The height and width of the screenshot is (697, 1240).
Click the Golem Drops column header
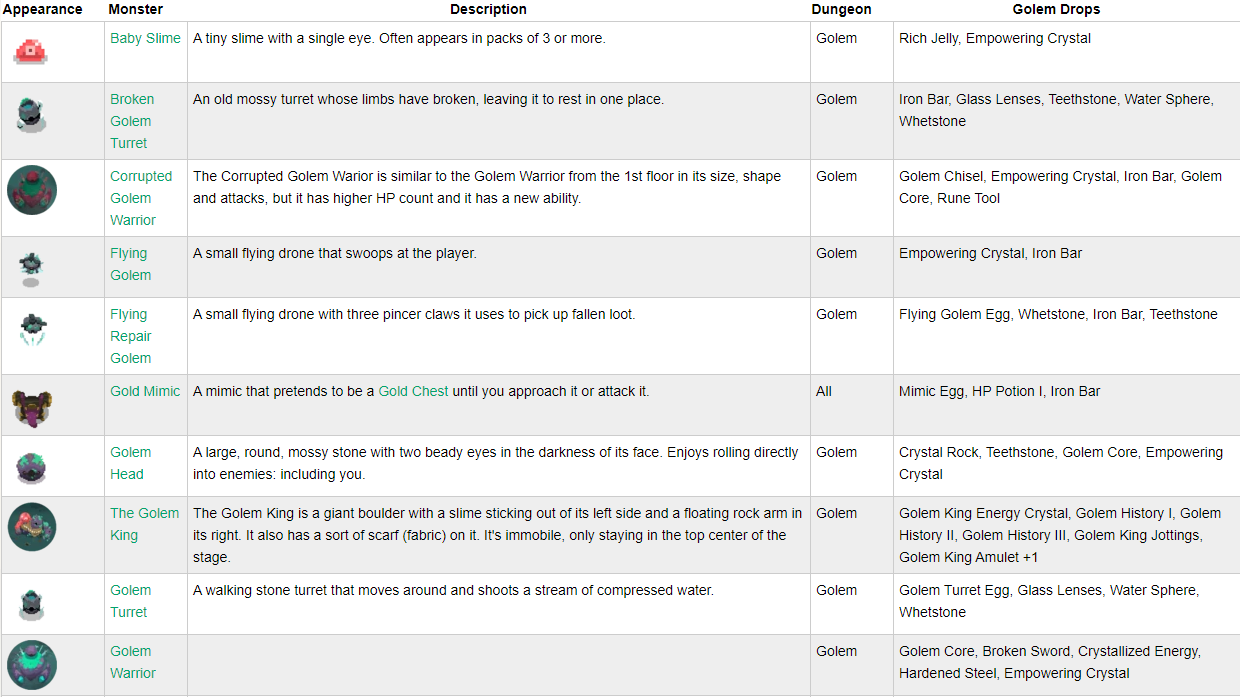[1056, 9]
